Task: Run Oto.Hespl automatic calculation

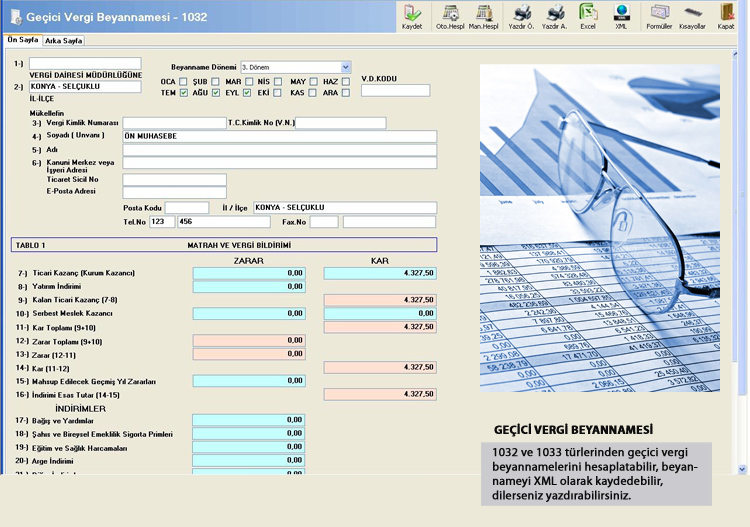Action: [x=450, y=16]
